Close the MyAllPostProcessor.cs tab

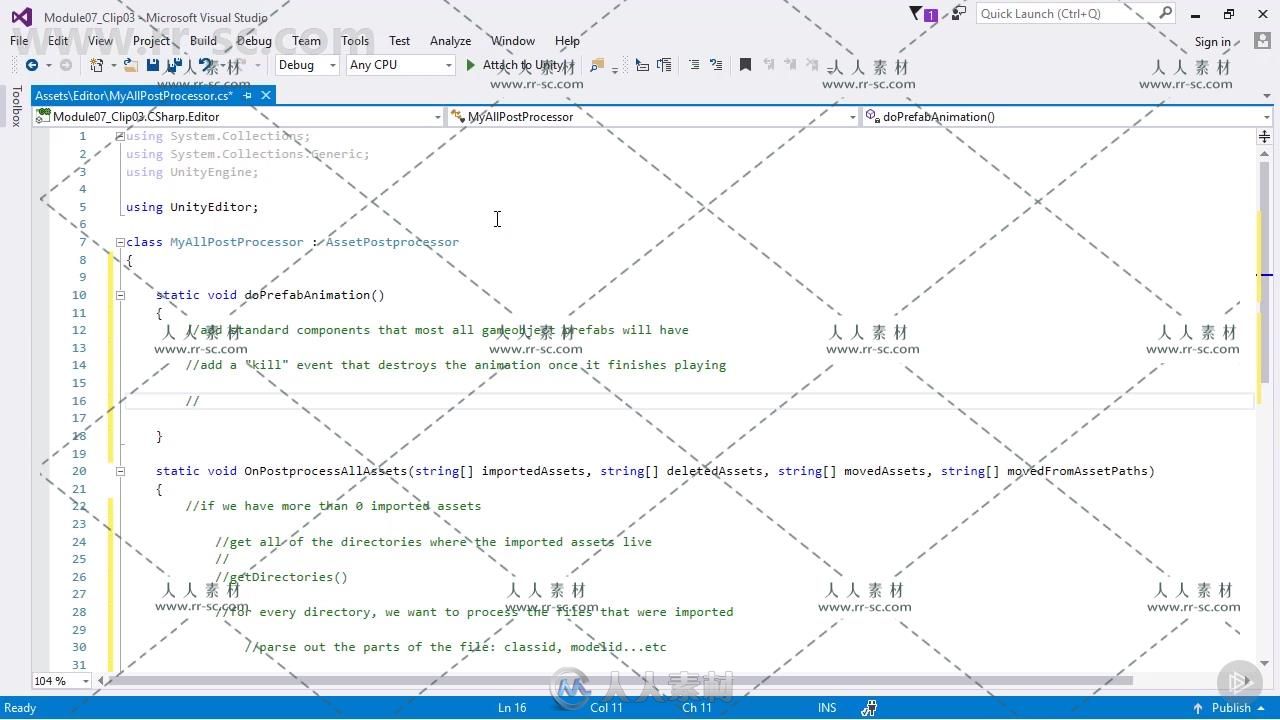tap(265, 95)
